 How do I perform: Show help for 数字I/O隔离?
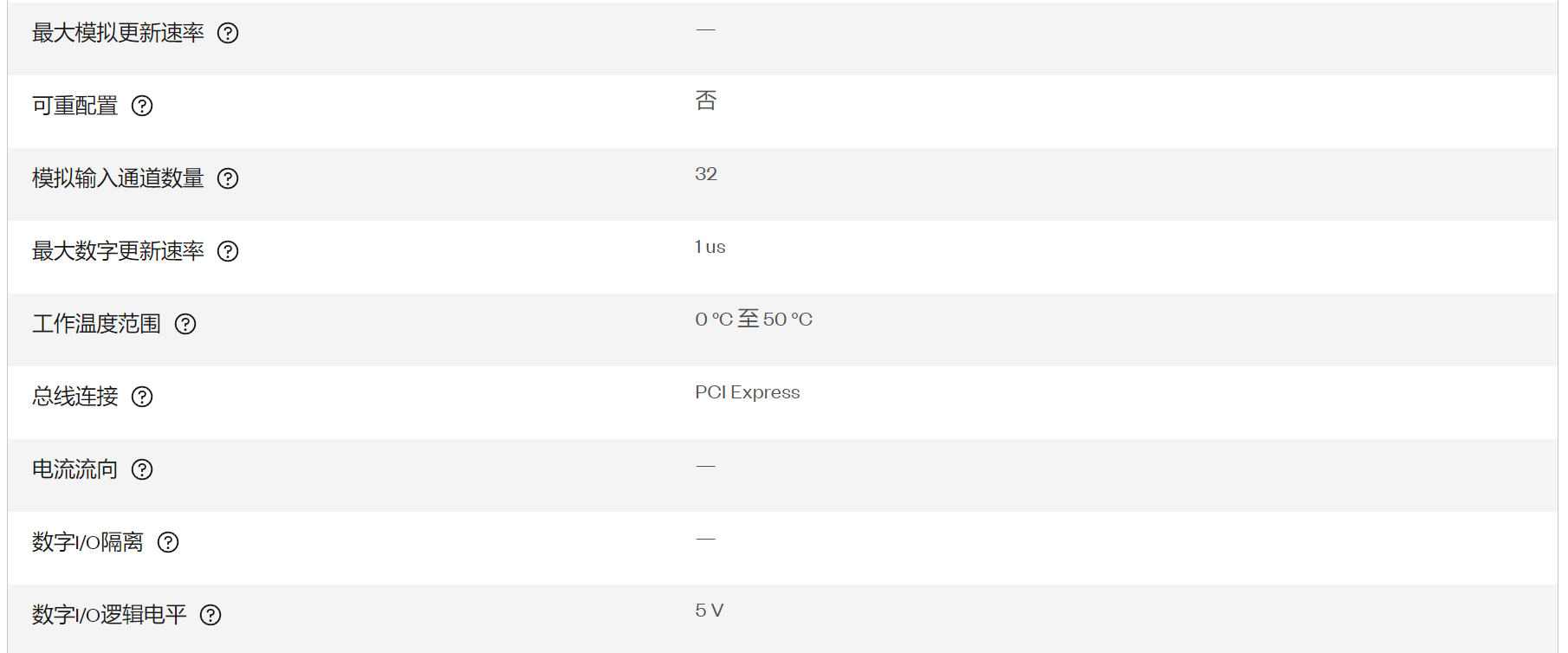(x=168, y=542)
